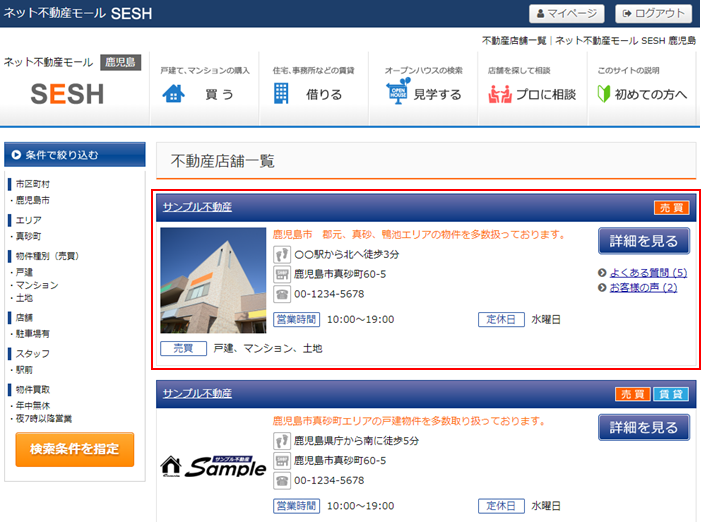Click the 賃貸 tag on second listing
The width and height of the screenshot is (701, 522).
[x=671, y=394]
